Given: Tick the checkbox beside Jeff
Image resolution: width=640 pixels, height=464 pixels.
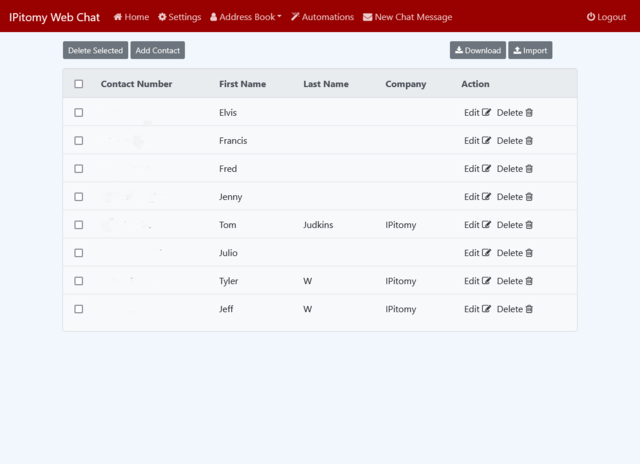Looking at the screenshot, I should click(x=79, y=309).
